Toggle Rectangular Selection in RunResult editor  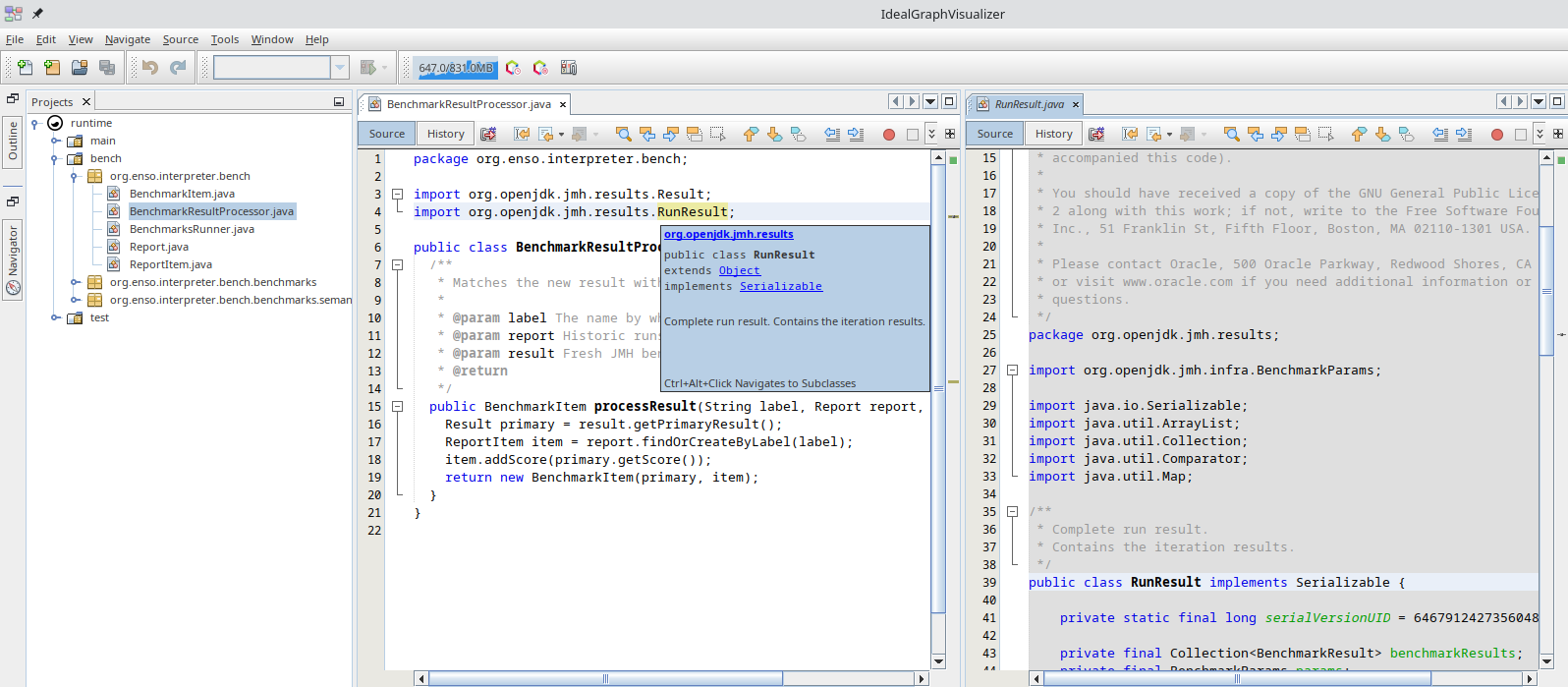coord(1325,134)
